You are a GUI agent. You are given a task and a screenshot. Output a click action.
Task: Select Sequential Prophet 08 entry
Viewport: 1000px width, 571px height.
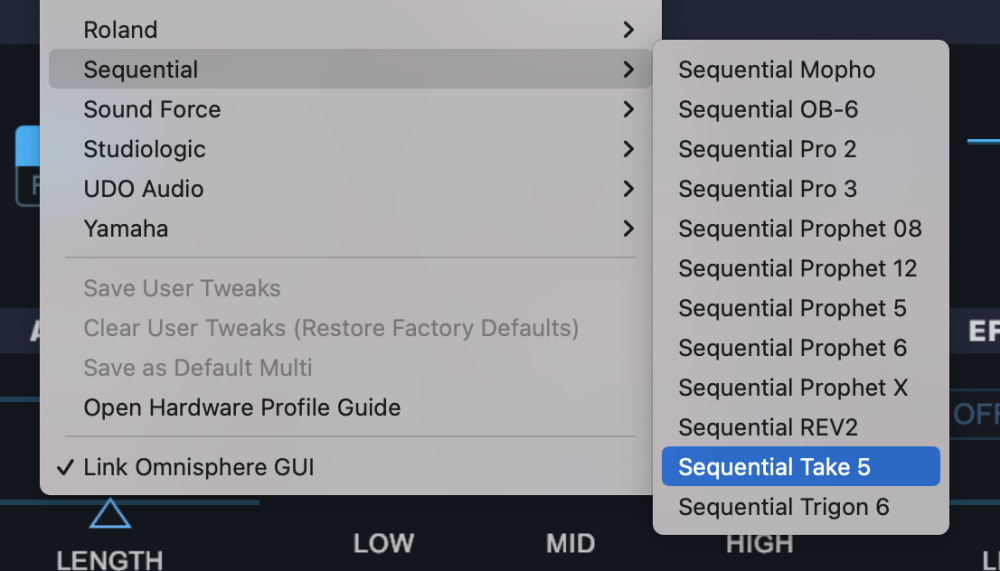pos(800,229)
